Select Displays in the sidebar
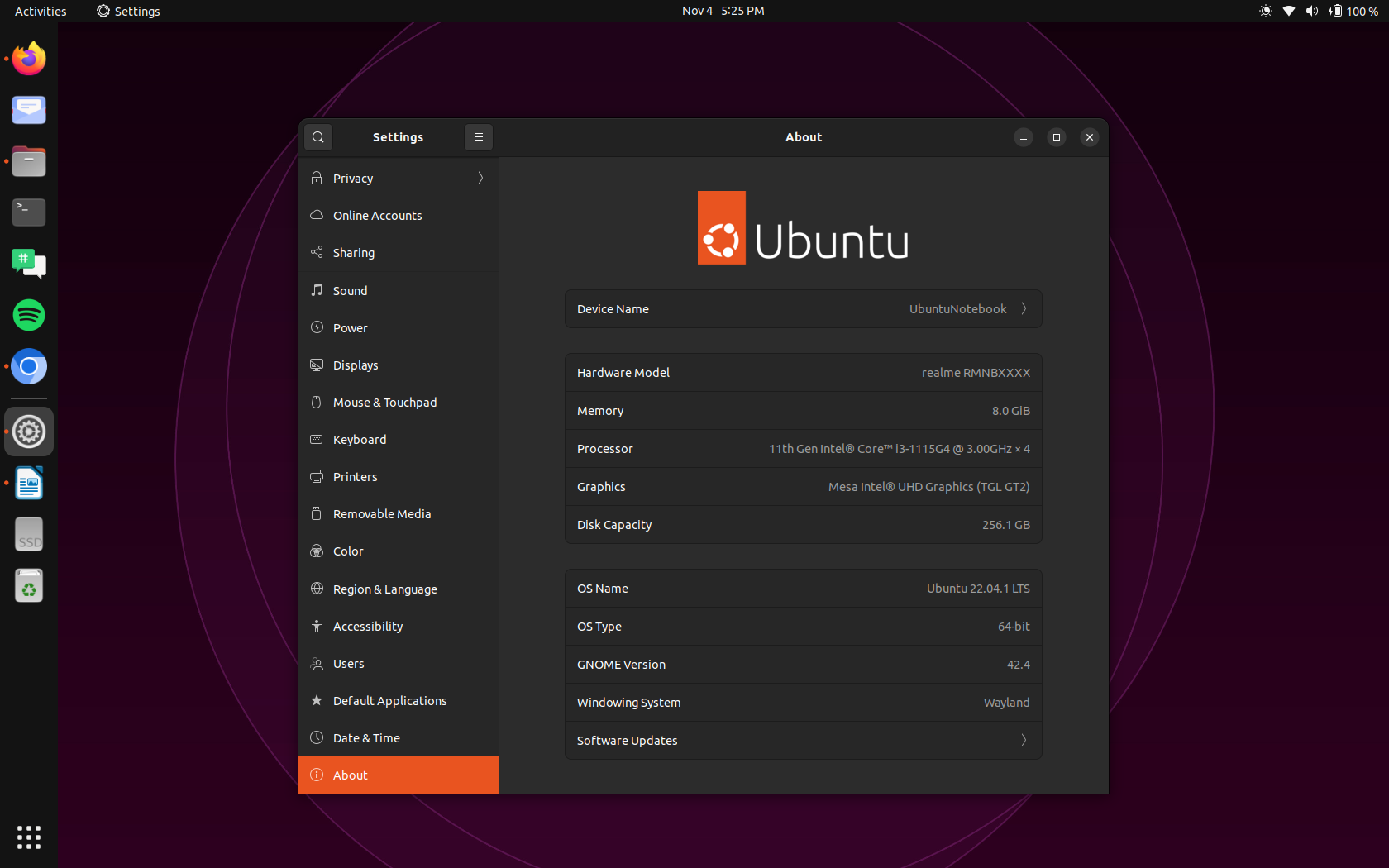 tap(356, 365)
